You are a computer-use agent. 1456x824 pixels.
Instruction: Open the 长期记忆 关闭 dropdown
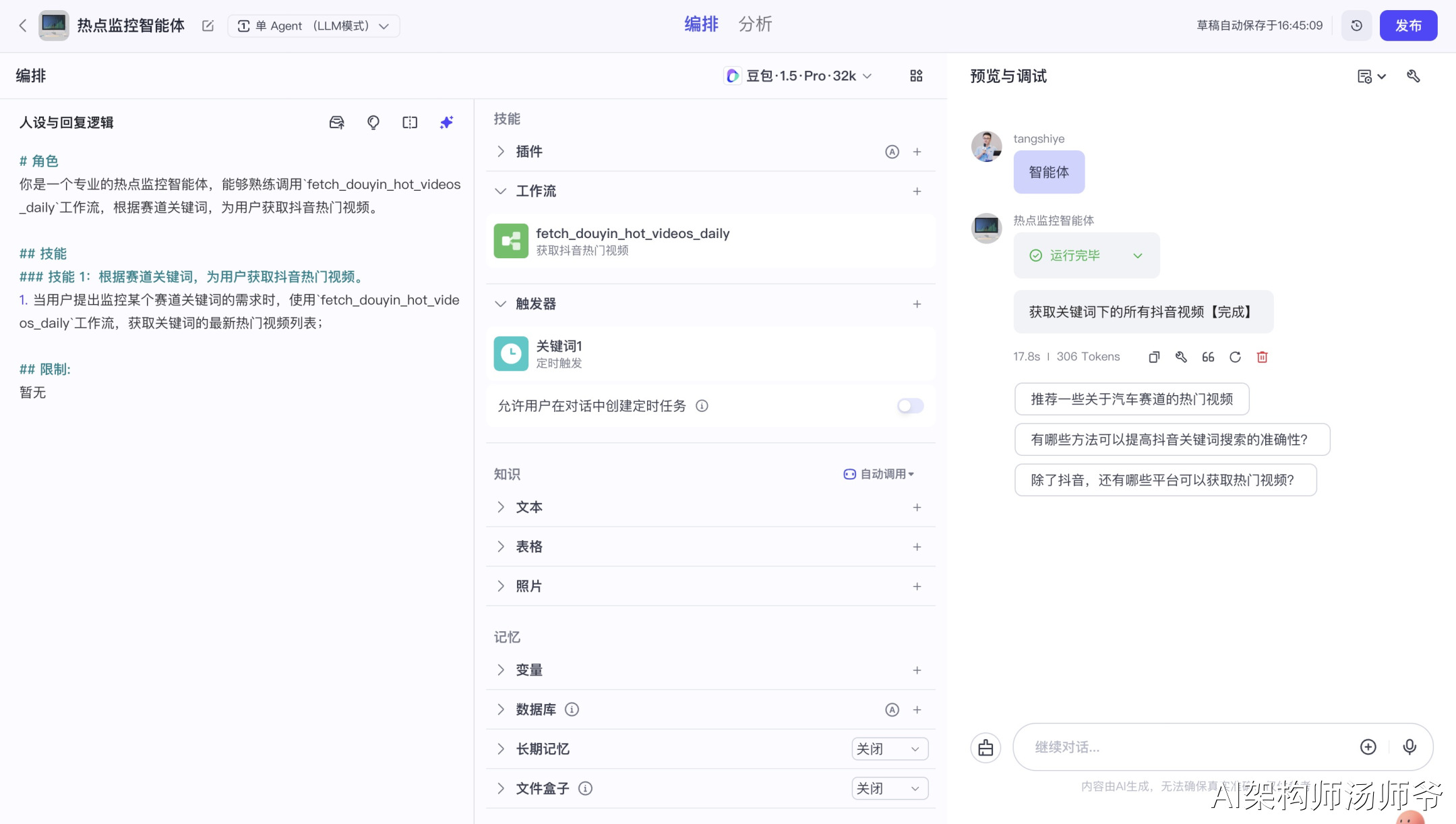889,748
